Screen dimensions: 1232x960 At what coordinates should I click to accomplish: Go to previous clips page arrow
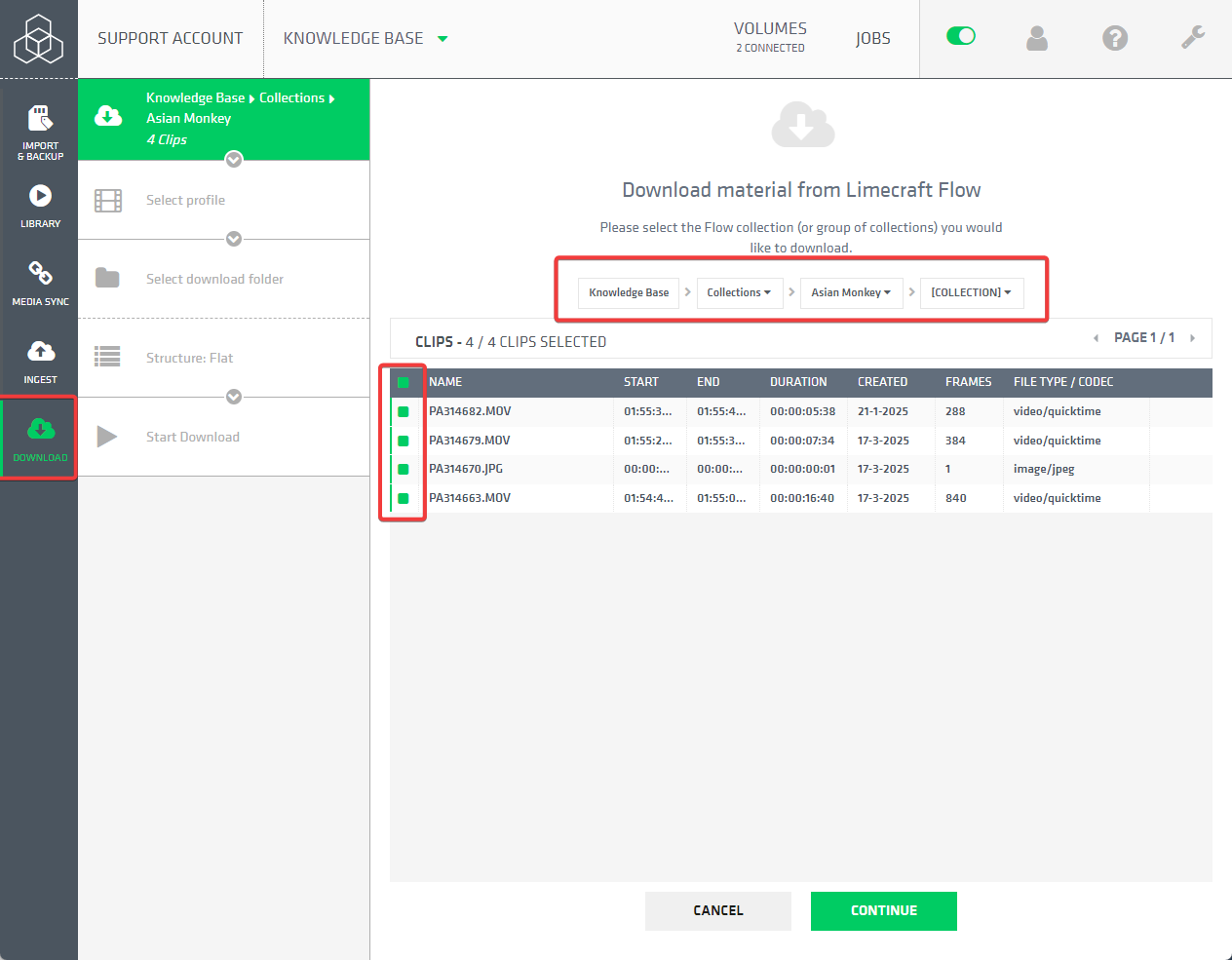[x=1096, y=338]
